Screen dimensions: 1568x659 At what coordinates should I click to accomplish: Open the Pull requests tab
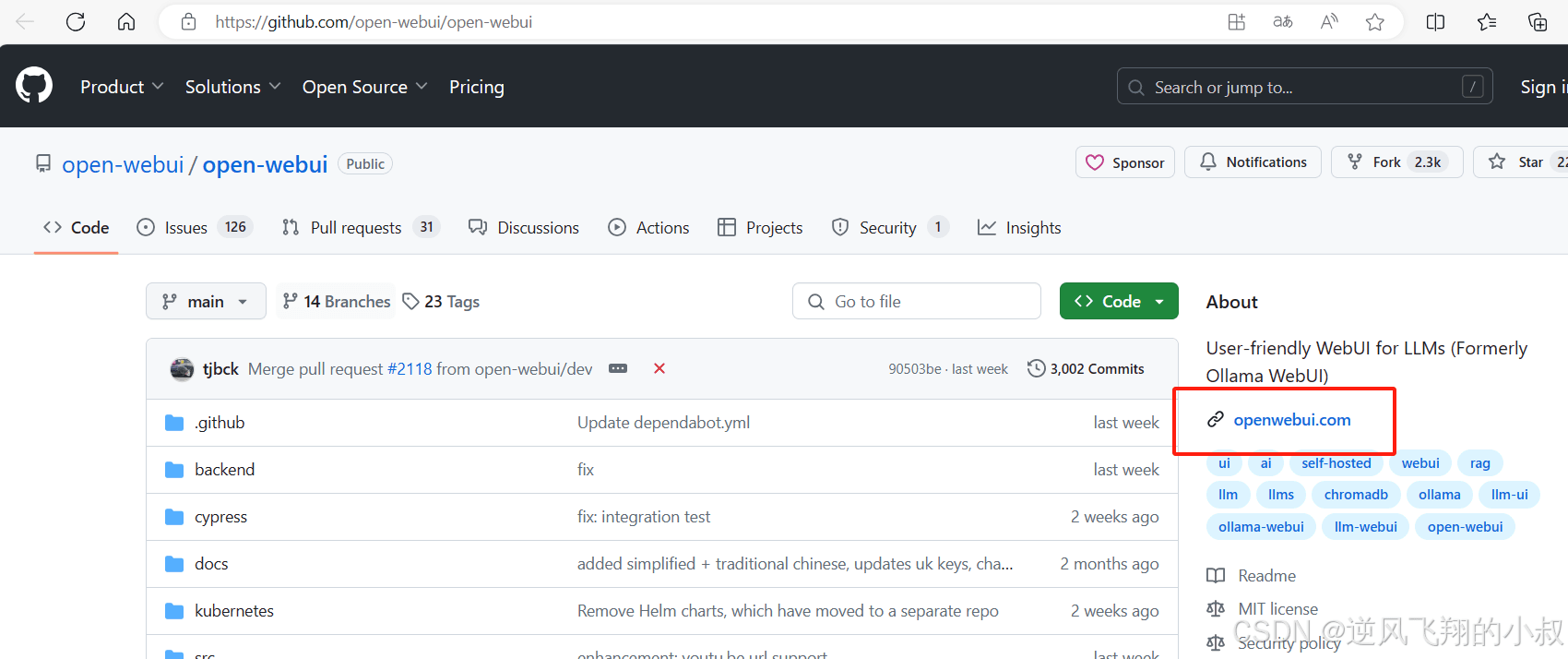pyautogui.click(x=361, y=228)
